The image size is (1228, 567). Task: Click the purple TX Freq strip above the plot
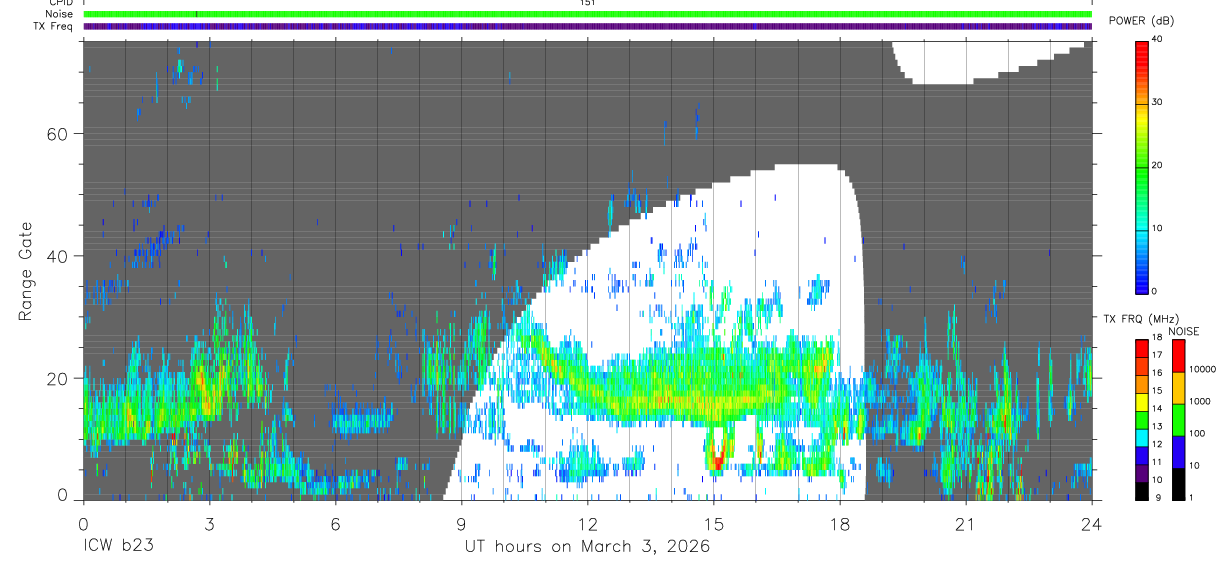point(587,26)
